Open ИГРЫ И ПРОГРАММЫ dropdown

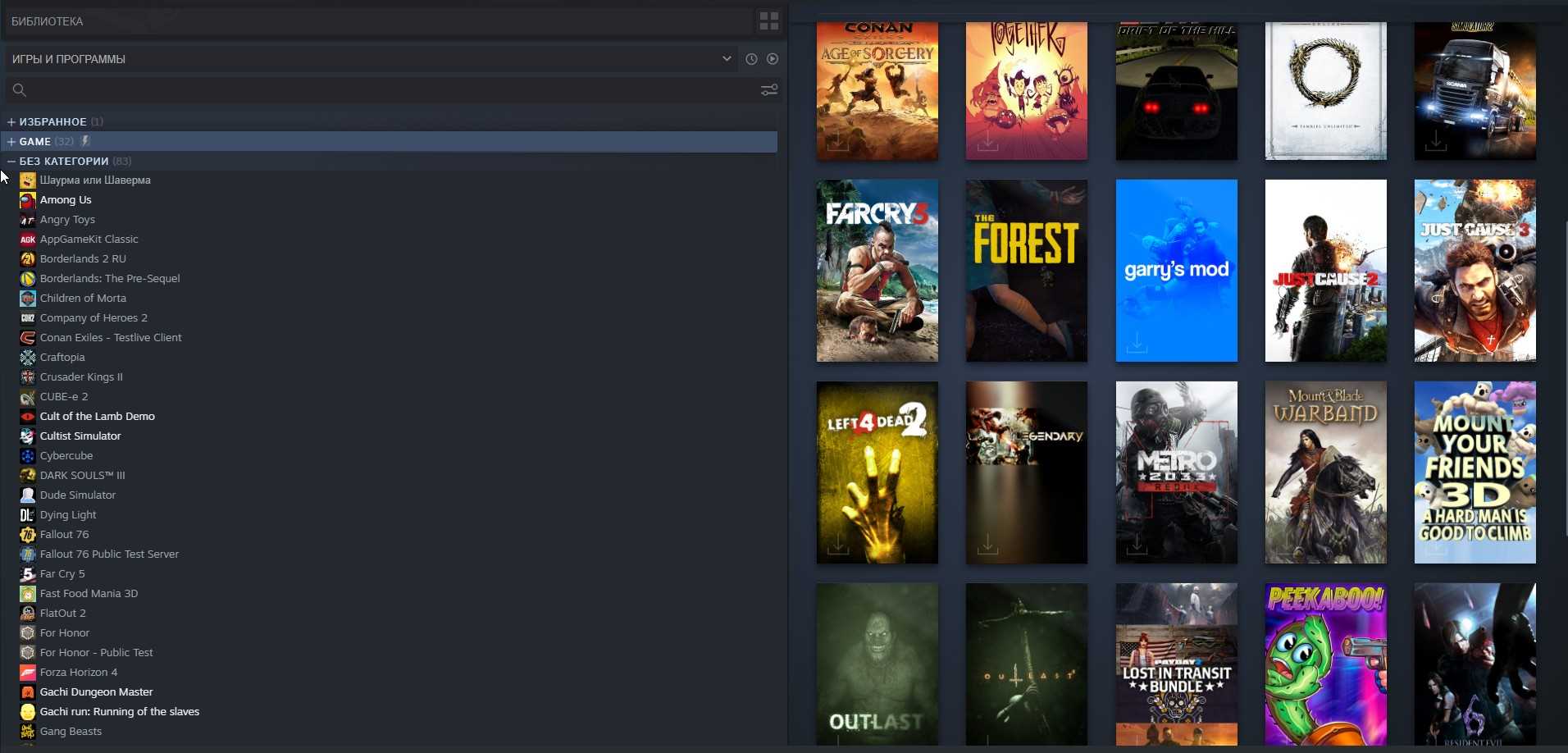click(x=371, y=59)
